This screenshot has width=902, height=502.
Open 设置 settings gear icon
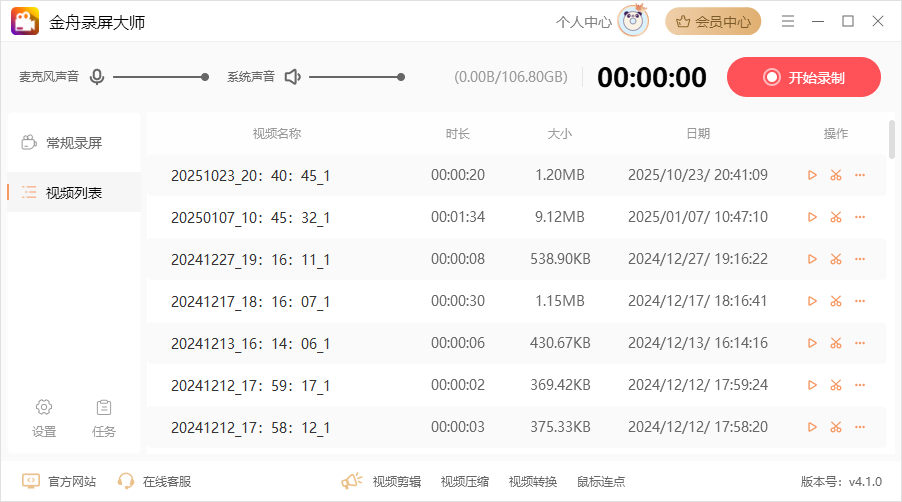(x=44, y=417)
